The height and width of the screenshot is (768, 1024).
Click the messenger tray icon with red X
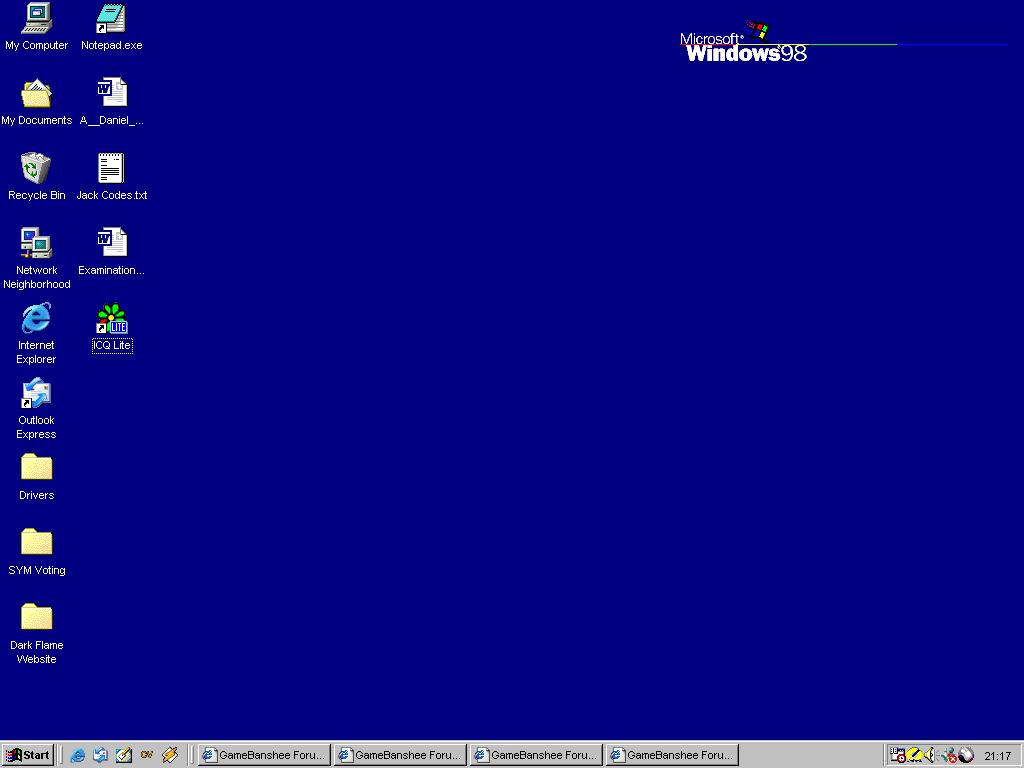pyautogui.click(x=948, y=756)
